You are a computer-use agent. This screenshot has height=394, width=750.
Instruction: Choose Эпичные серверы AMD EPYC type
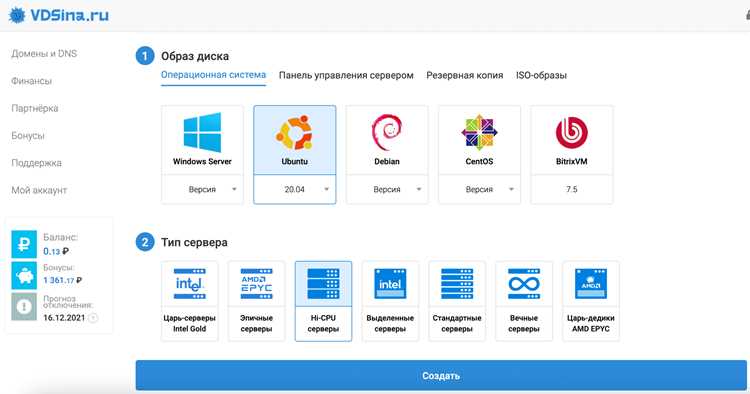click(x=256, y=301)
